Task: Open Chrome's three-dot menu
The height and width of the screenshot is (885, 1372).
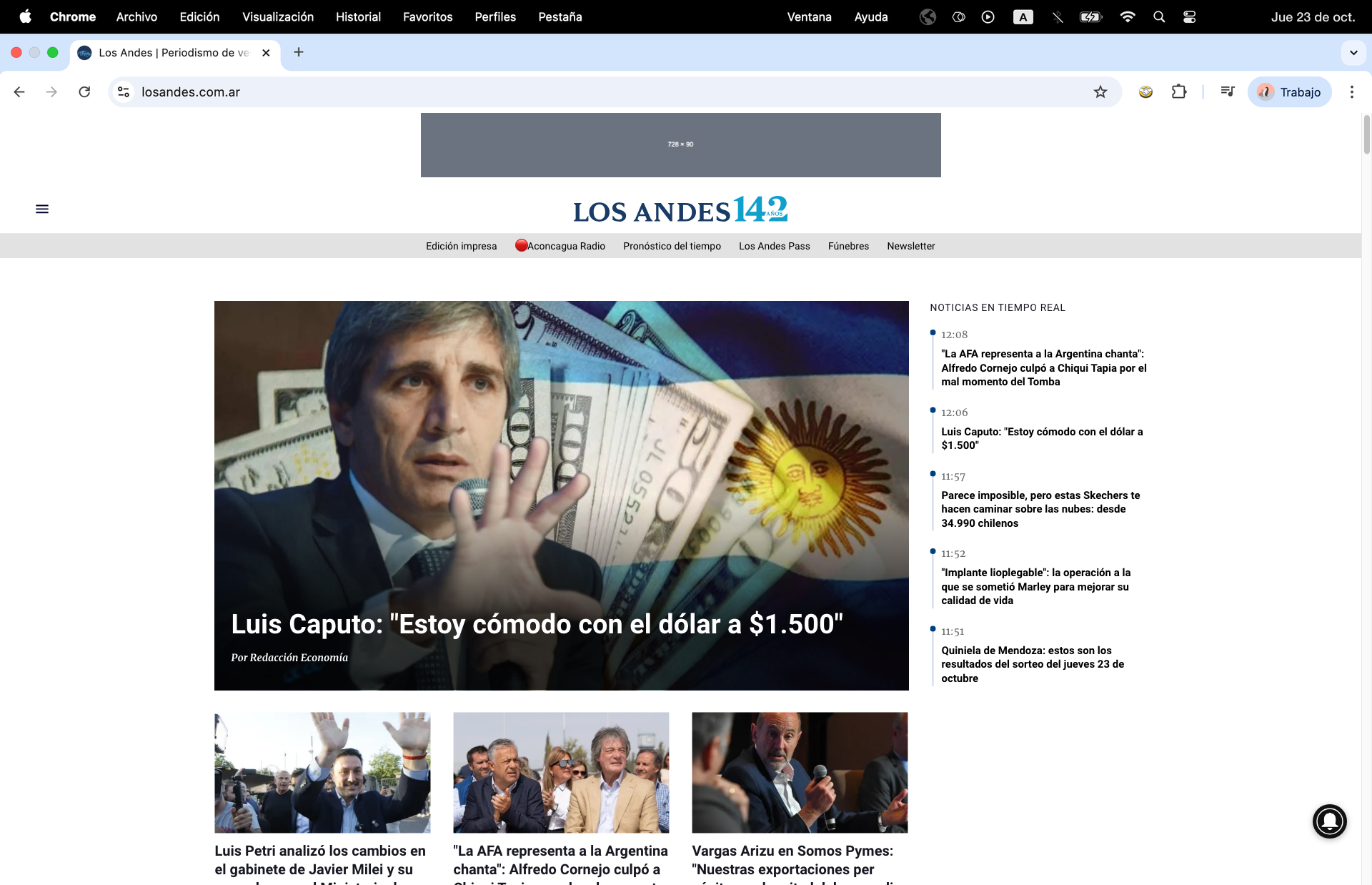Action: pyautogui.click(x=1351, y=92)
